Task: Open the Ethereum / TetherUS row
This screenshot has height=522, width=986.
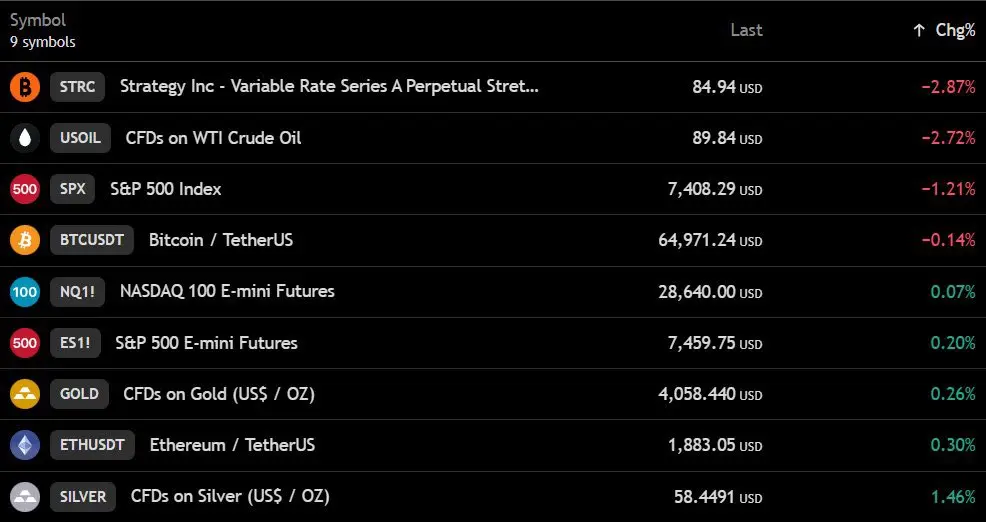Action: click(493, 445)
